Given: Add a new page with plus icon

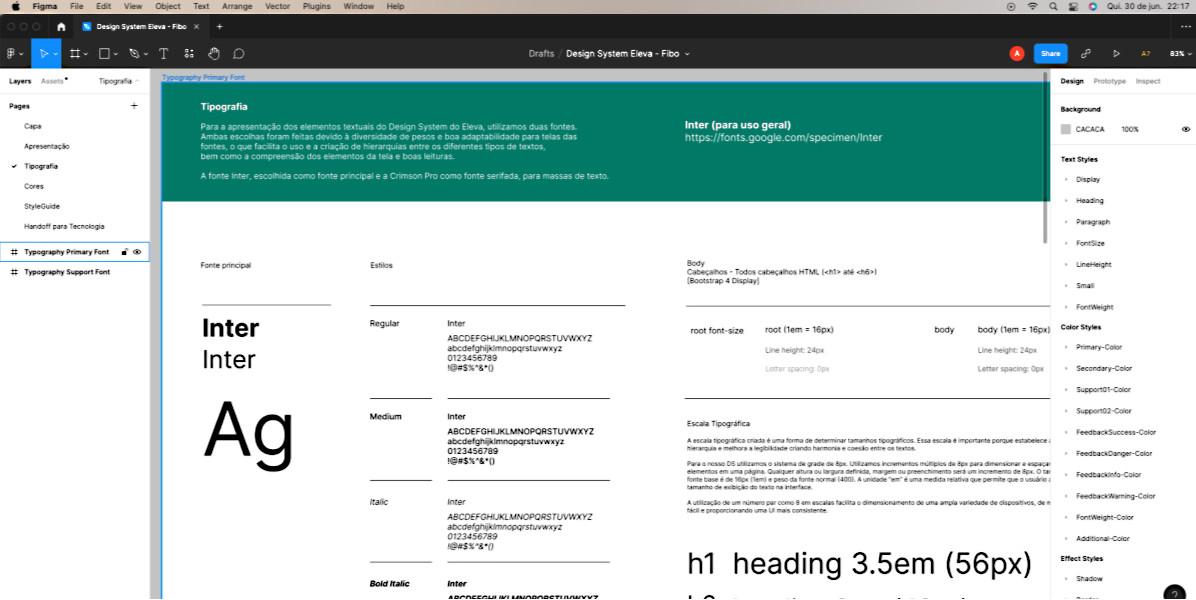Looking at the screenshot, I should (134, 106).
